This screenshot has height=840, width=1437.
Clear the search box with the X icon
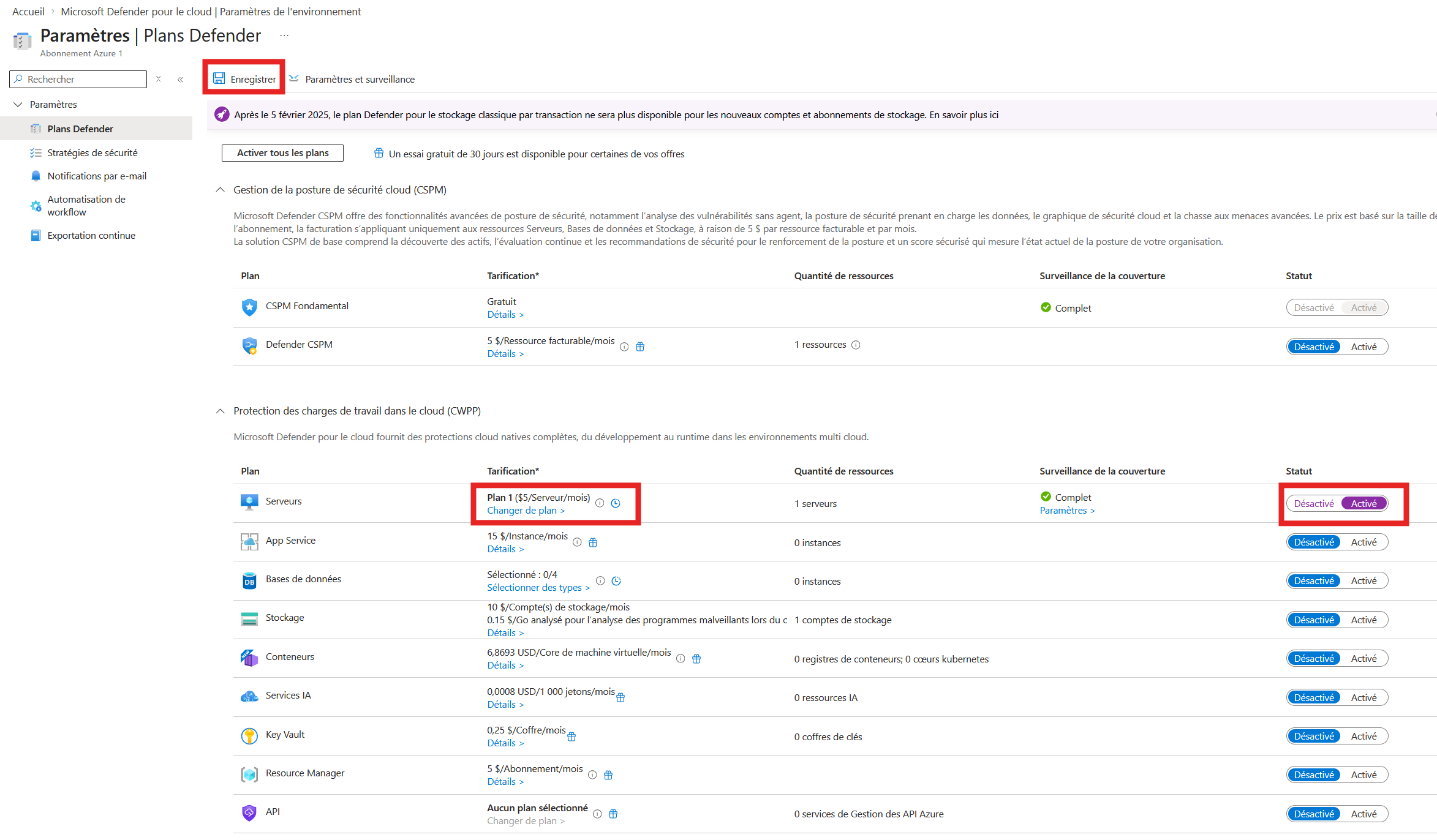pyautogui.click(x=158, y=79)
